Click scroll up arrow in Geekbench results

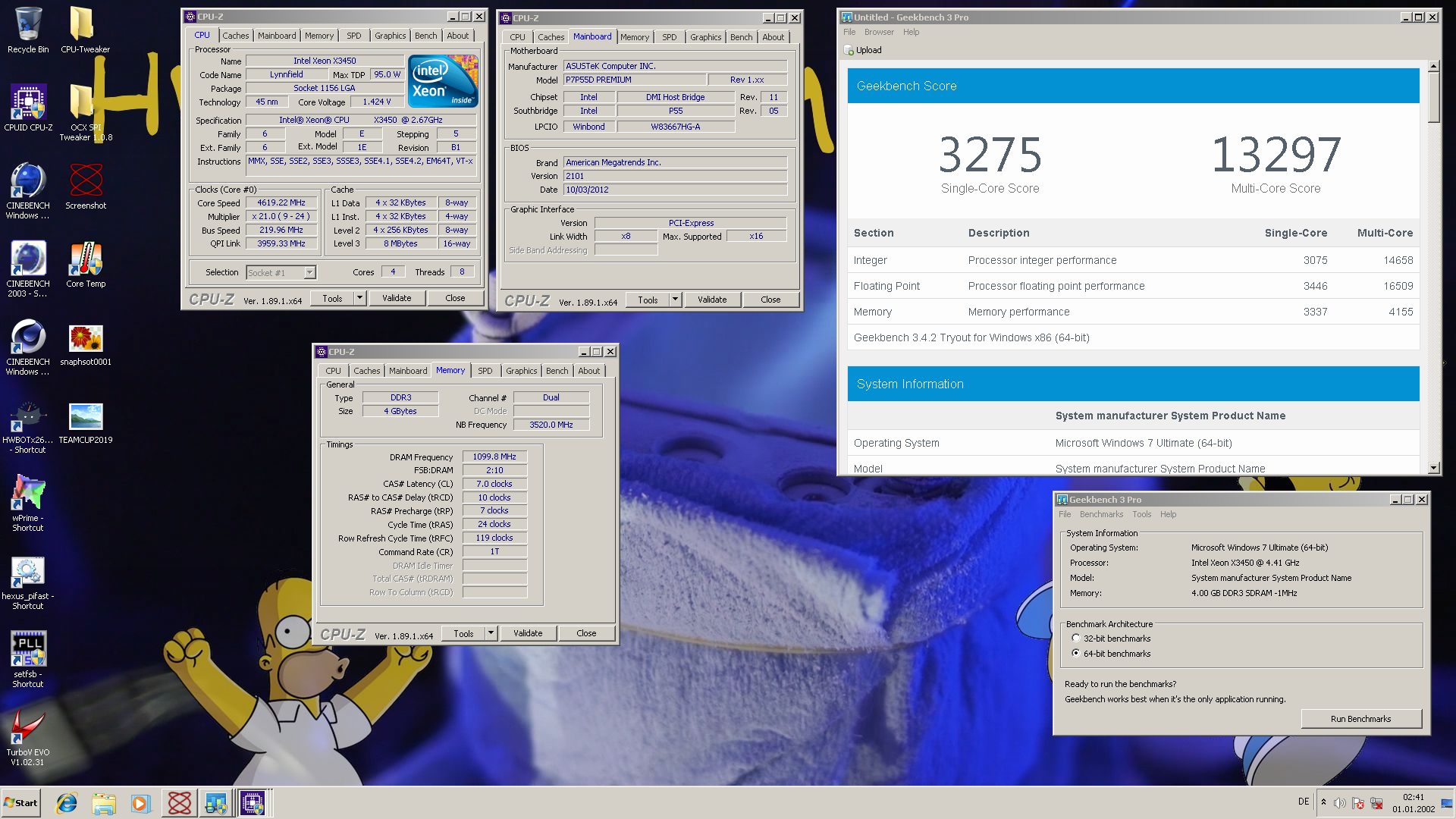pyautogui.click(x=1433, y=67)
